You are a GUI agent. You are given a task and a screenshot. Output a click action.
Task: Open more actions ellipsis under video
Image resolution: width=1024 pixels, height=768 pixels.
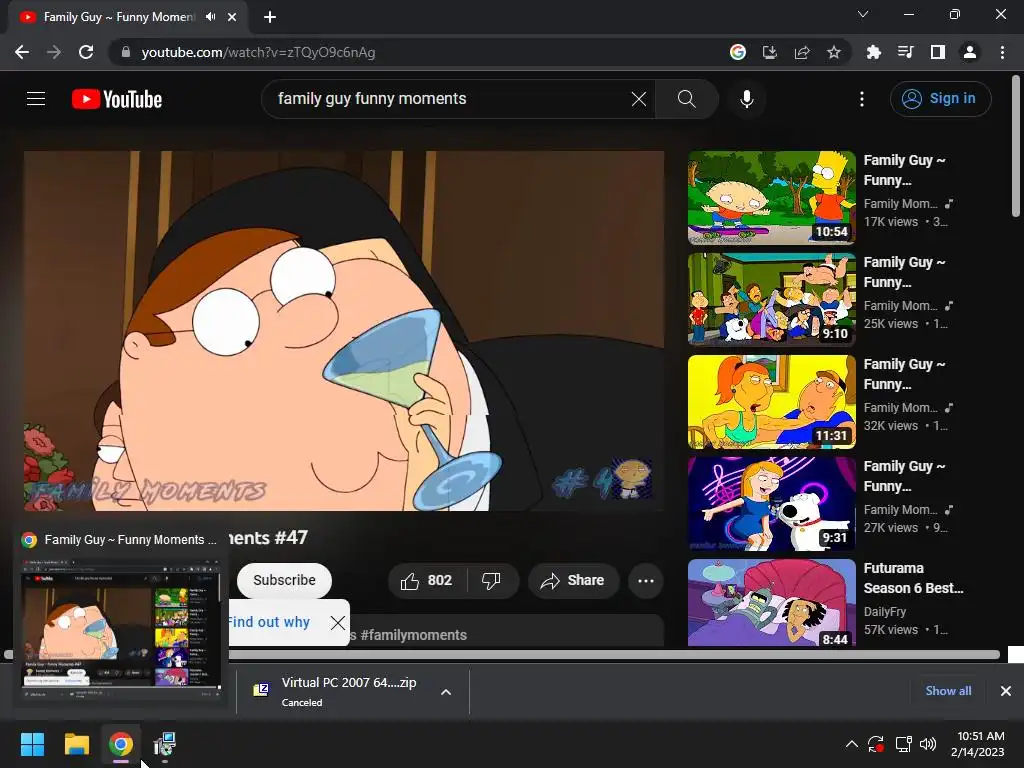click(x=646, y=581)
